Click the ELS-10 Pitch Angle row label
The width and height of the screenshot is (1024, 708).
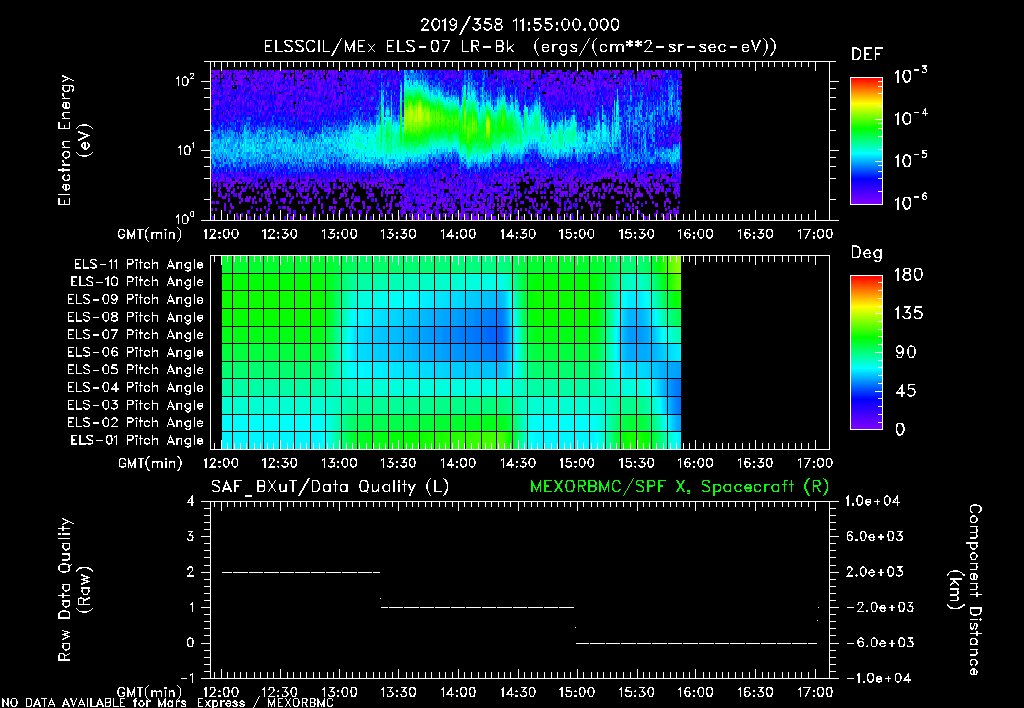pos(137,282)
